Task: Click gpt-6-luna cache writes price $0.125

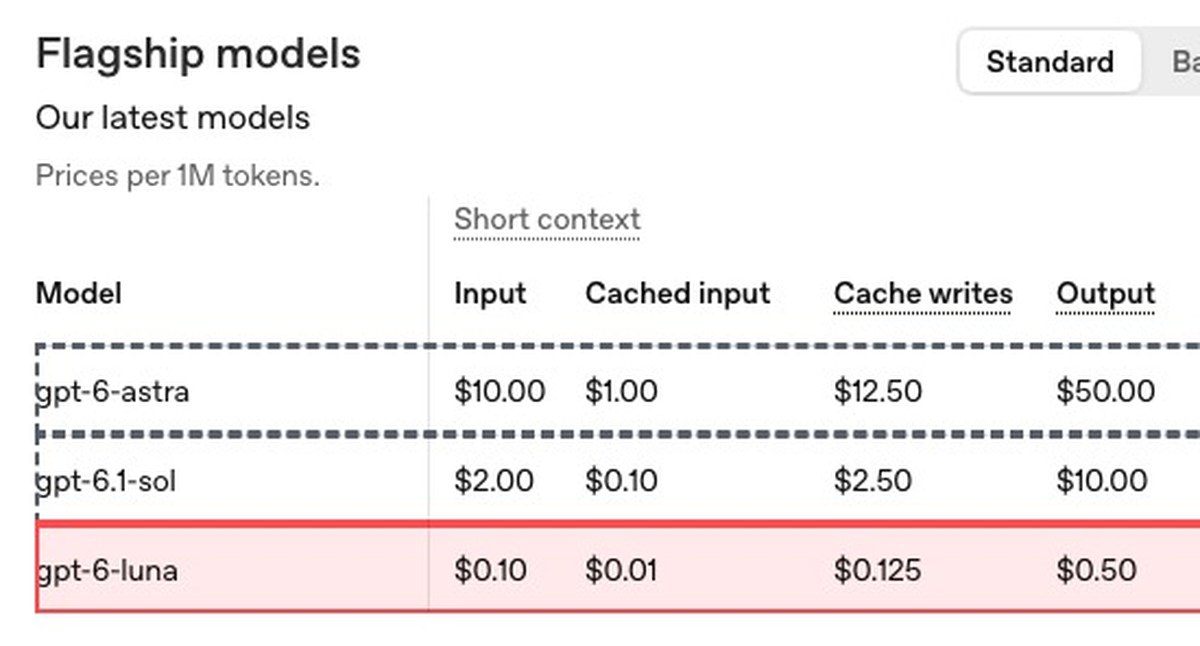Action: pyautogui.click(x=878, y=570)
